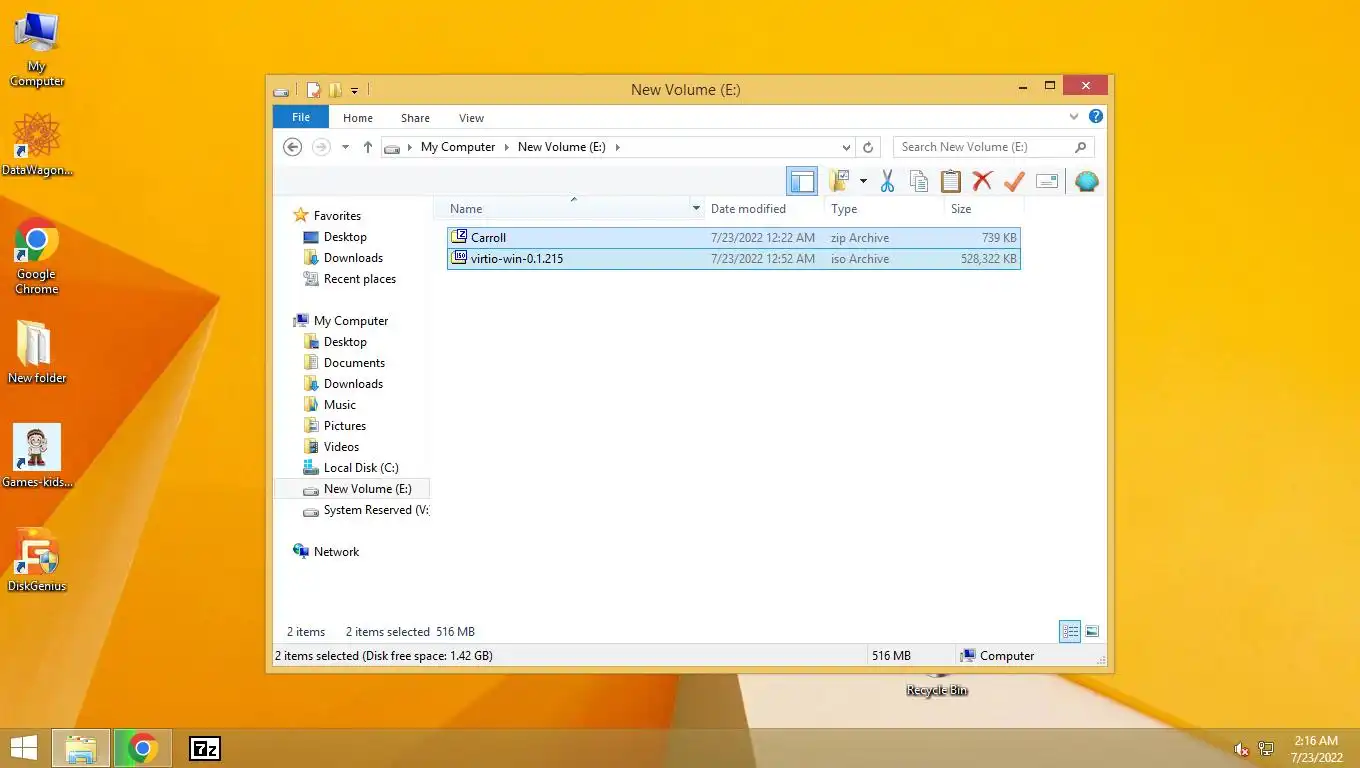Click the Cut scissors toolbar icon

886,181
